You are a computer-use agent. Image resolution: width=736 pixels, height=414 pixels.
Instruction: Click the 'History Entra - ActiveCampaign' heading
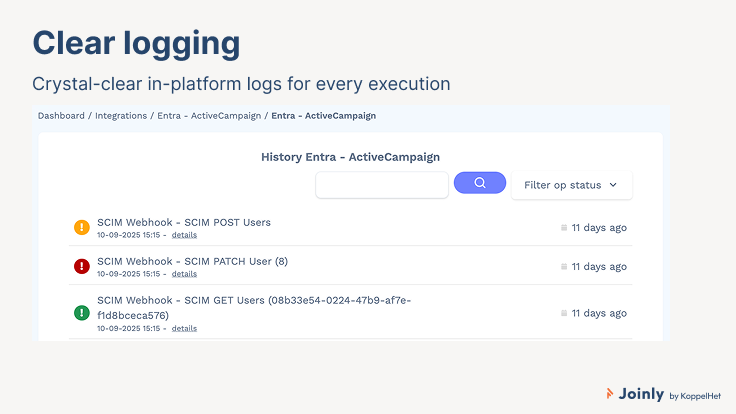[350, 157]
